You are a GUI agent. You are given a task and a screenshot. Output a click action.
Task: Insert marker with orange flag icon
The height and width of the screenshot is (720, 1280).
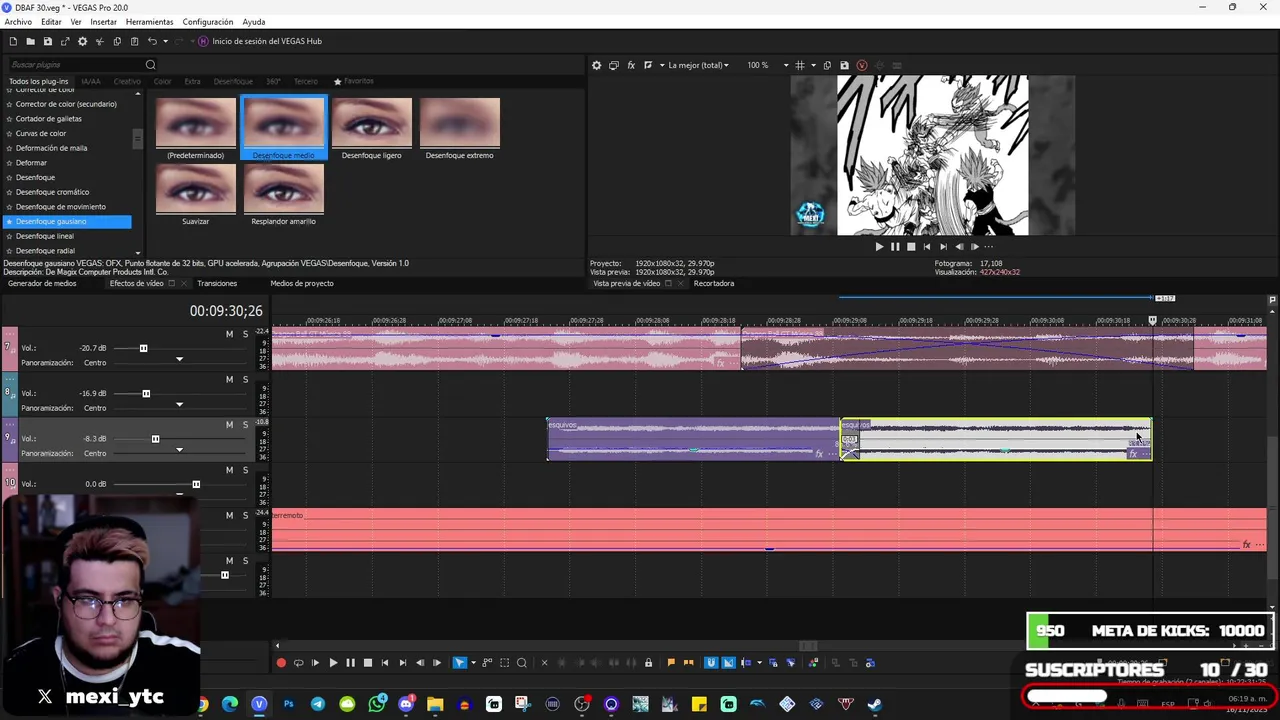(671, 662)
